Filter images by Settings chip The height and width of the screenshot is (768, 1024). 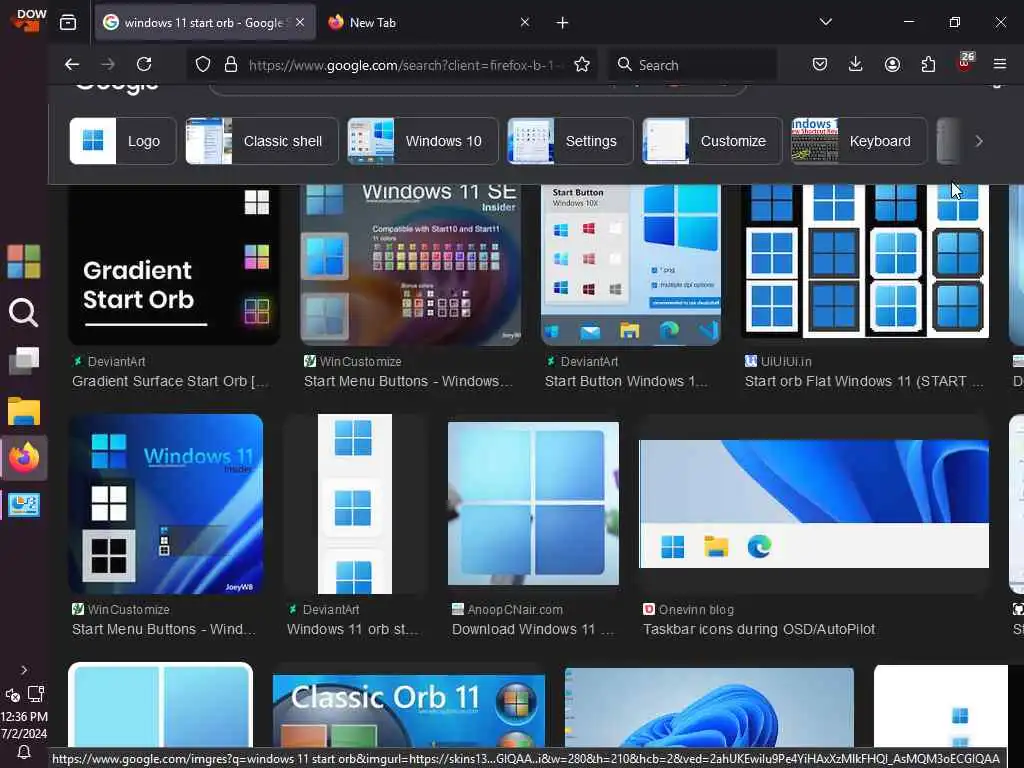(x=570, y=141)
